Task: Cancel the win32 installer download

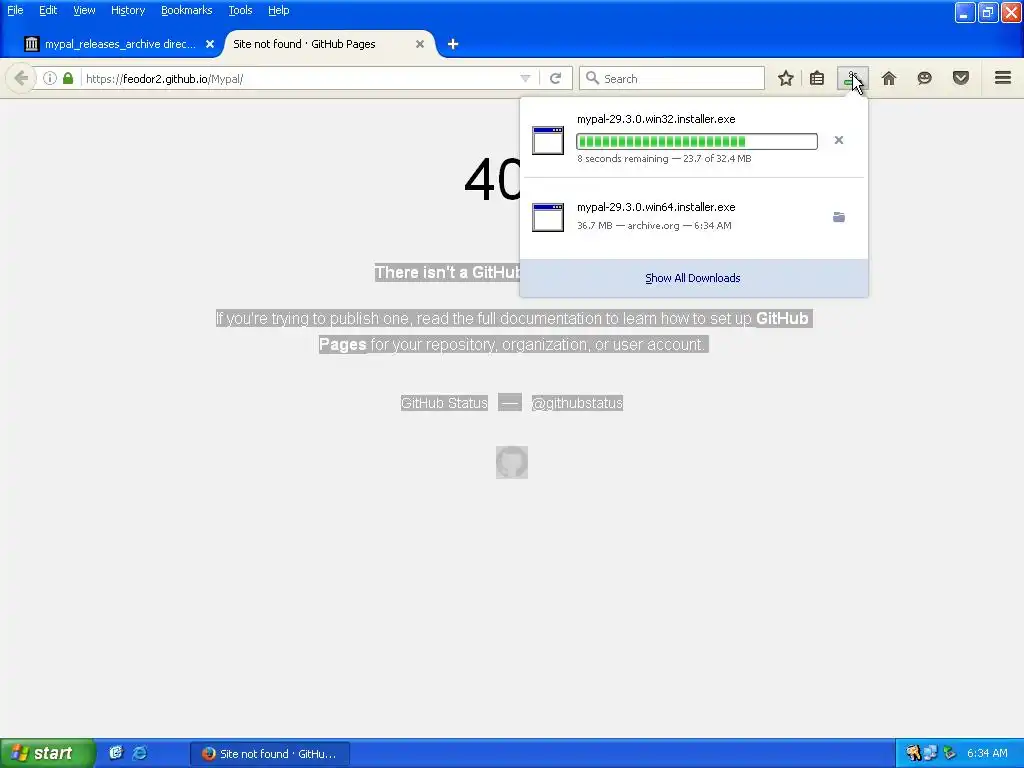Action: pyautogui.click(x=839, y=140)
